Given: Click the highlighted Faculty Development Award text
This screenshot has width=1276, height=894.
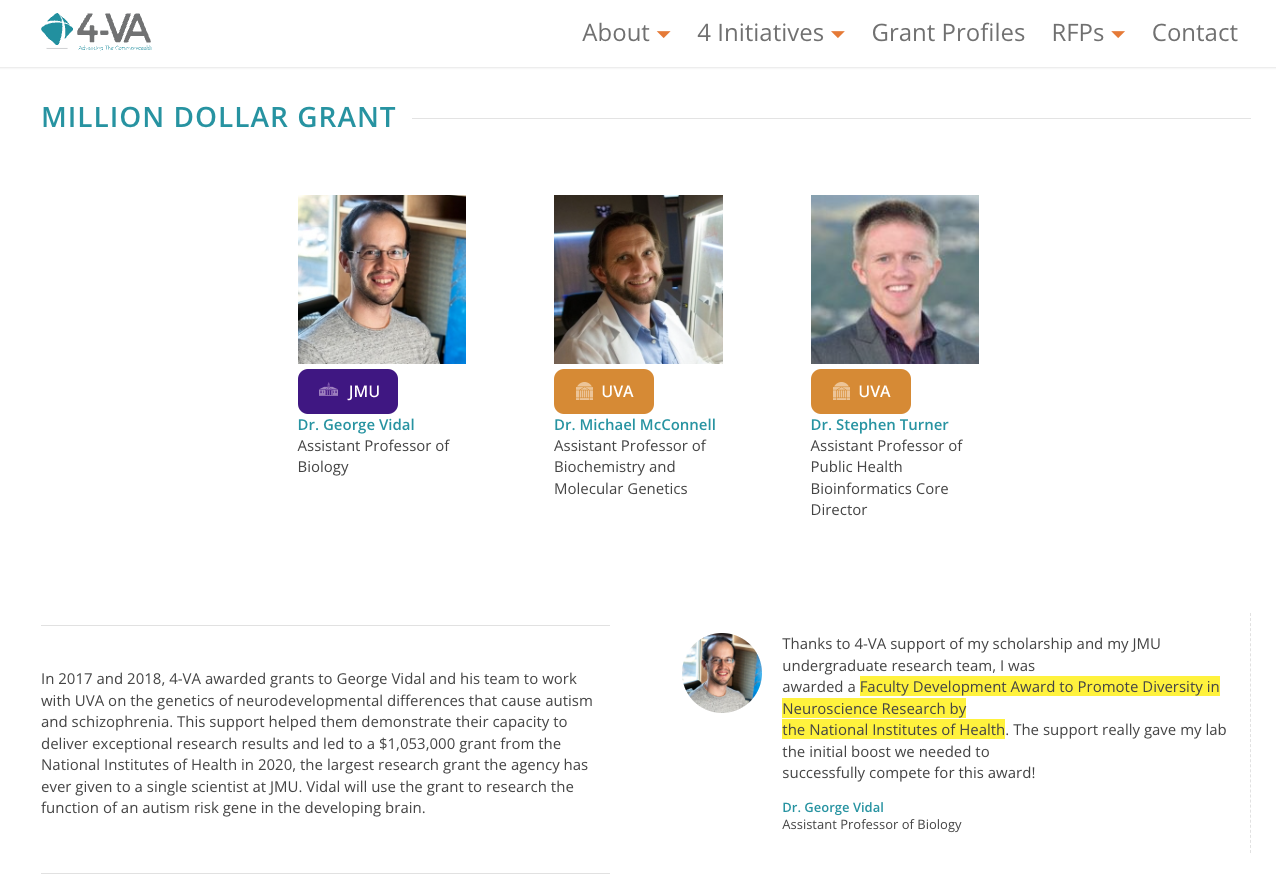Looking at the screenshot, I should [x=1001, y=708].
